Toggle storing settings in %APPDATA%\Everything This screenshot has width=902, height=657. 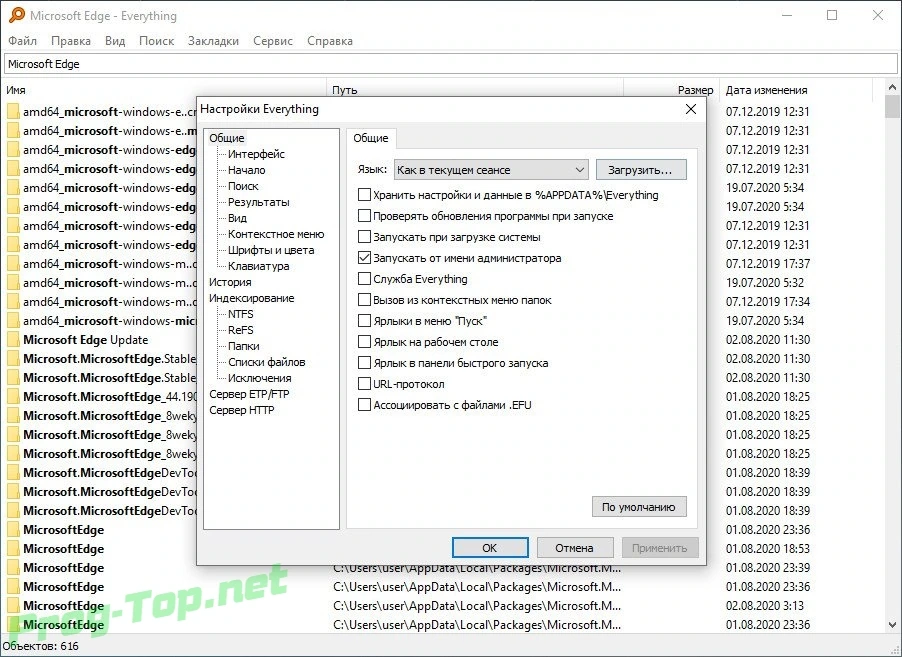[364, 194]
